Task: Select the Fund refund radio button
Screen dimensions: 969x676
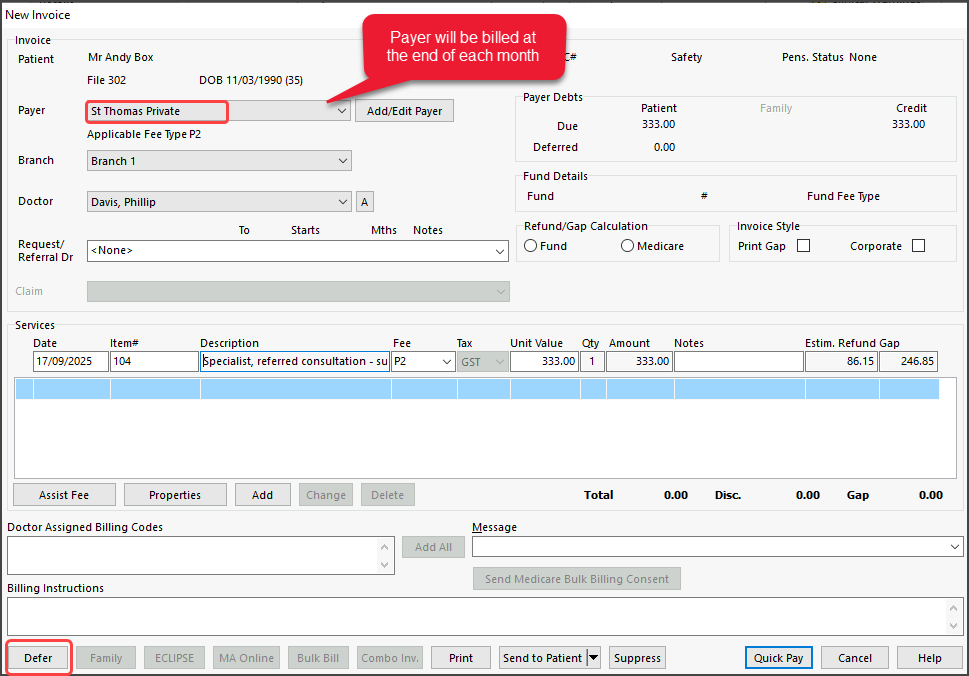Action: point(531,246)
